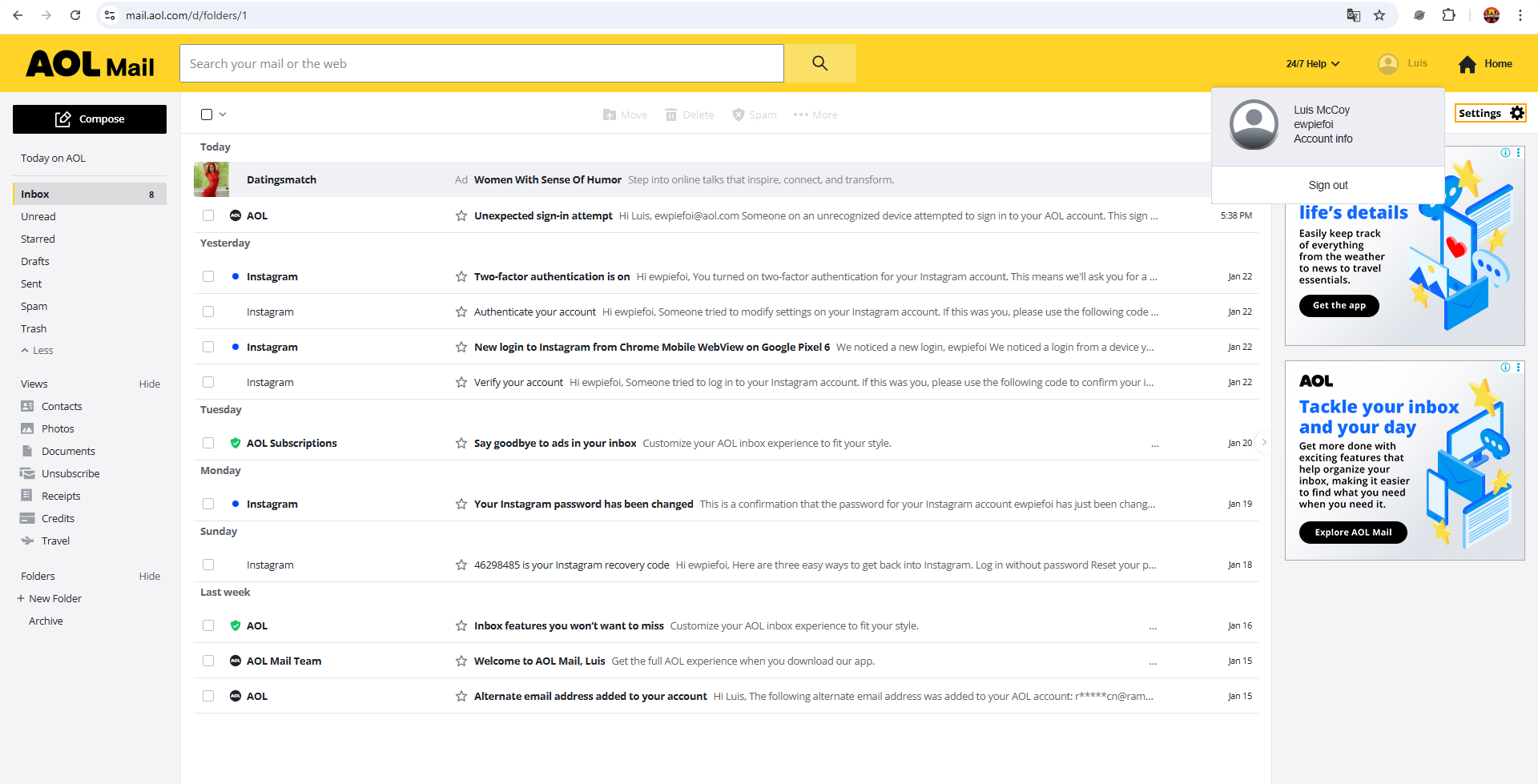Select the Unexpected sign-in attempt email checkbox
The height and width of the screenshot is (784, 1538).
click(x=208, y=215)
